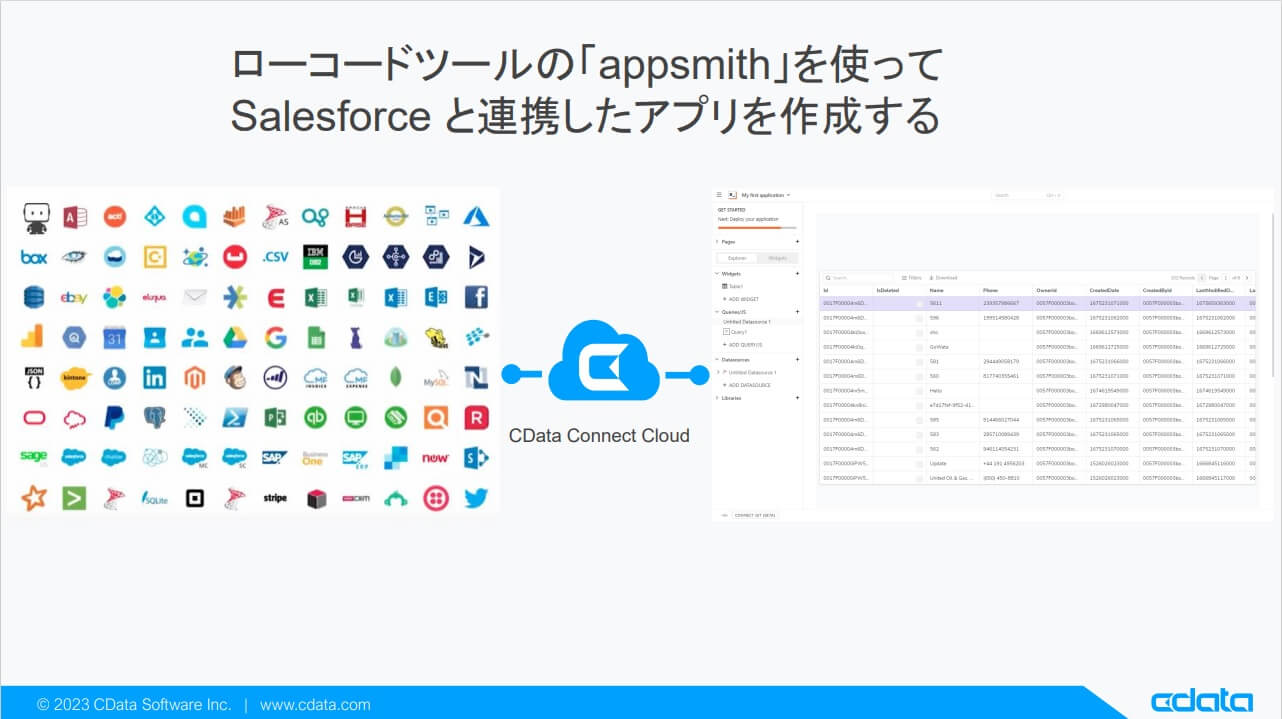Select the Salesforce connector logo

pyautogui.click(x=71, y=456)
